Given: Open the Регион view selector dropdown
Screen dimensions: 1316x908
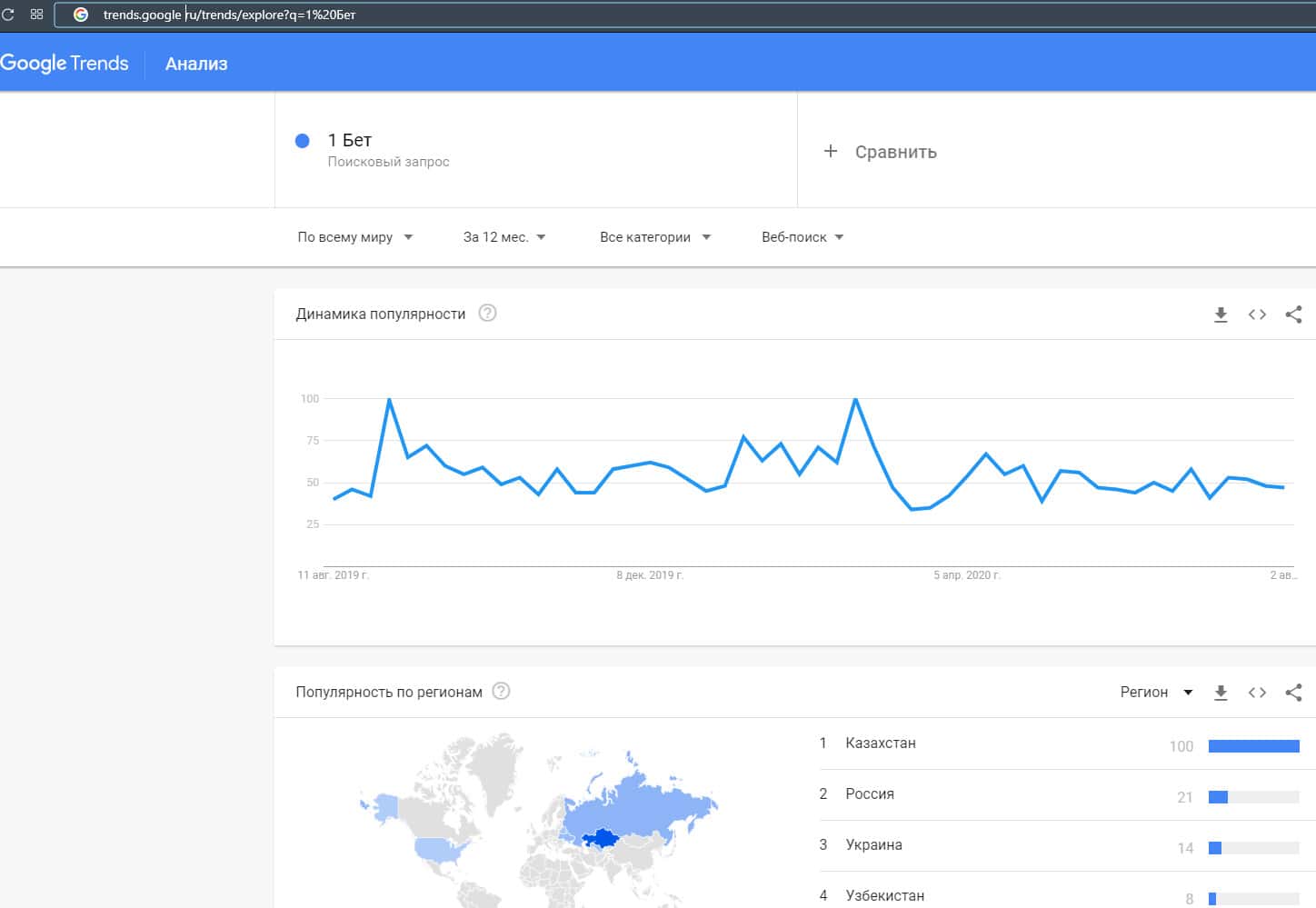Looking at the screenshot, I should click(x=1155, y=693).
